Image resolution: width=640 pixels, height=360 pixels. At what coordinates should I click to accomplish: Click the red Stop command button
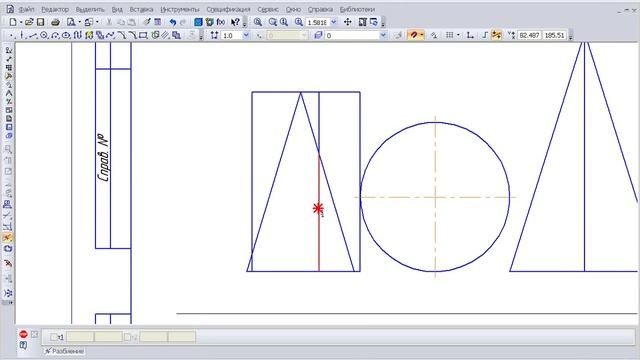pyautogui.click(x=23, y=334)
